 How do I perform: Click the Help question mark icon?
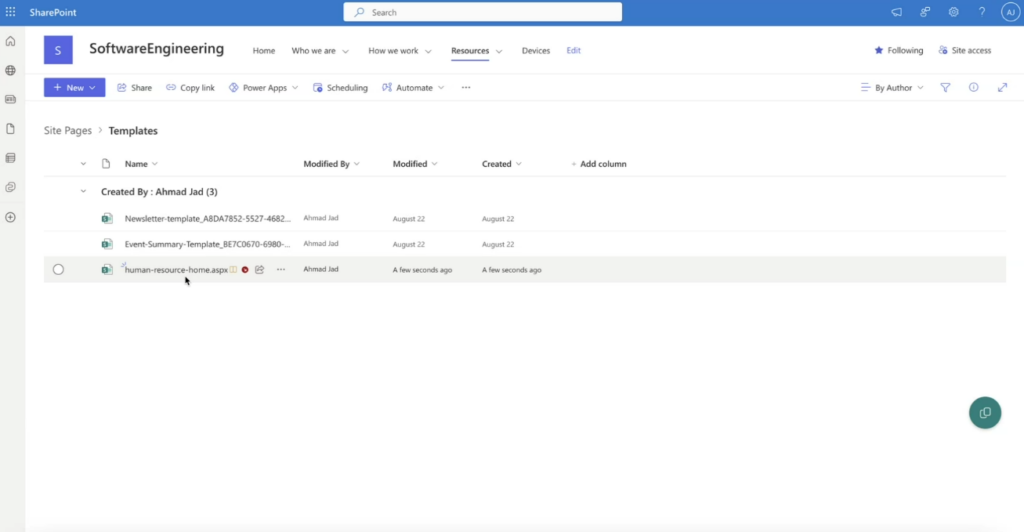click(x=982, y=12)
